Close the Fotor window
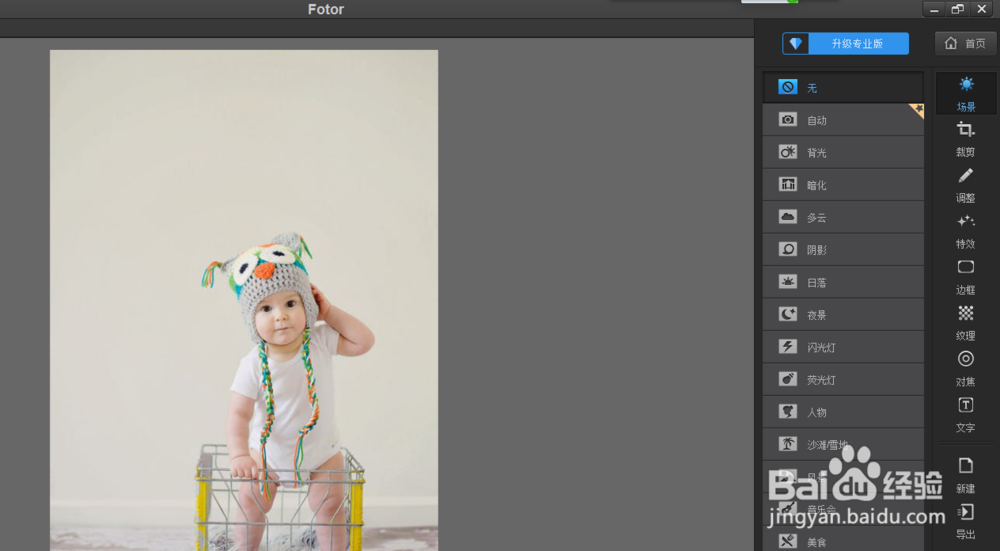The height and width of the screenshot is (551, 1000). pos(982,9)
